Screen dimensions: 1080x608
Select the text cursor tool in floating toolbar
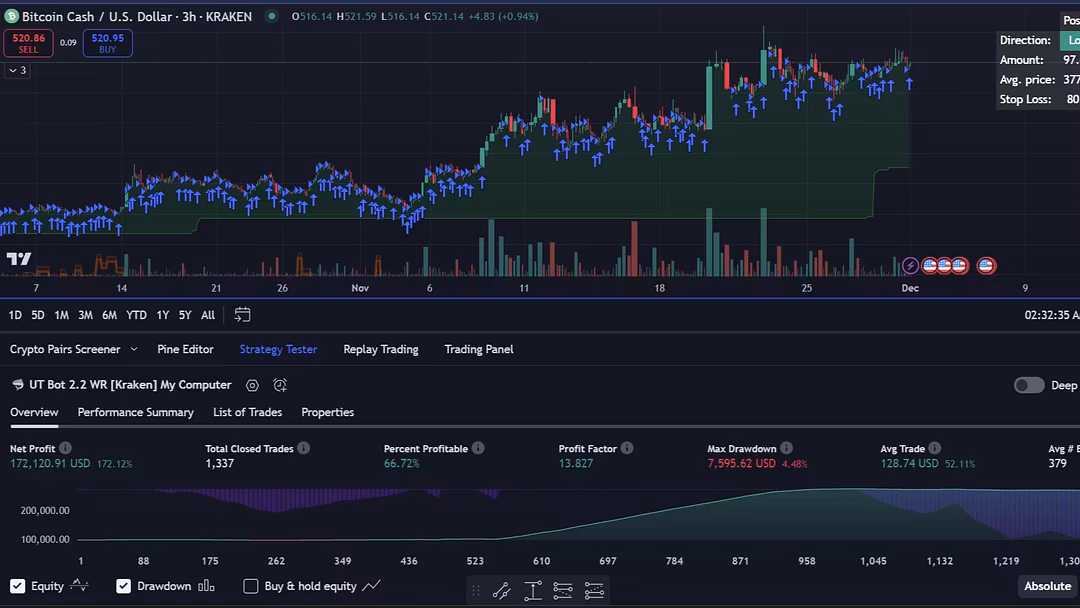[532, 590]
